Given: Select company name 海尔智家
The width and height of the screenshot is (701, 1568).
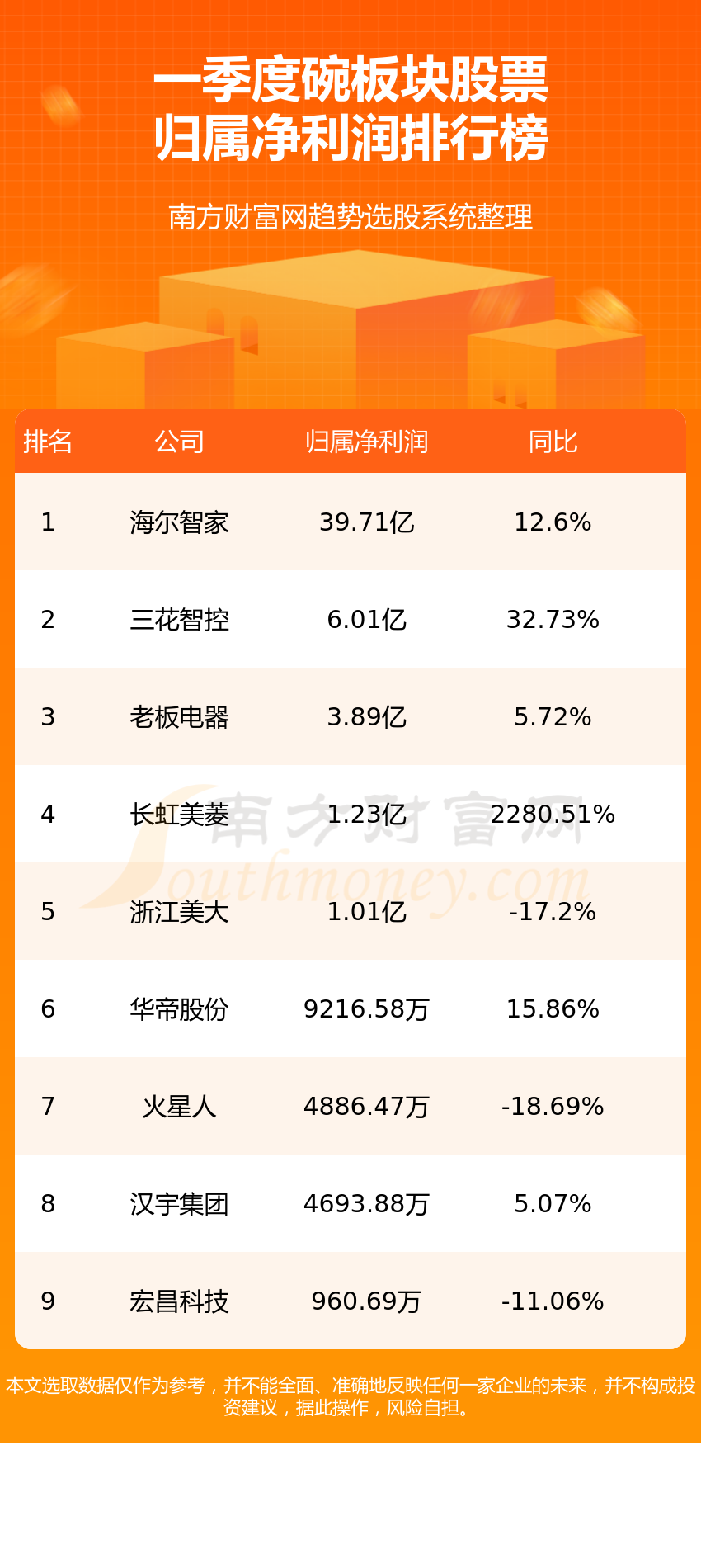Looking at the screenshot, I should 179,522.
